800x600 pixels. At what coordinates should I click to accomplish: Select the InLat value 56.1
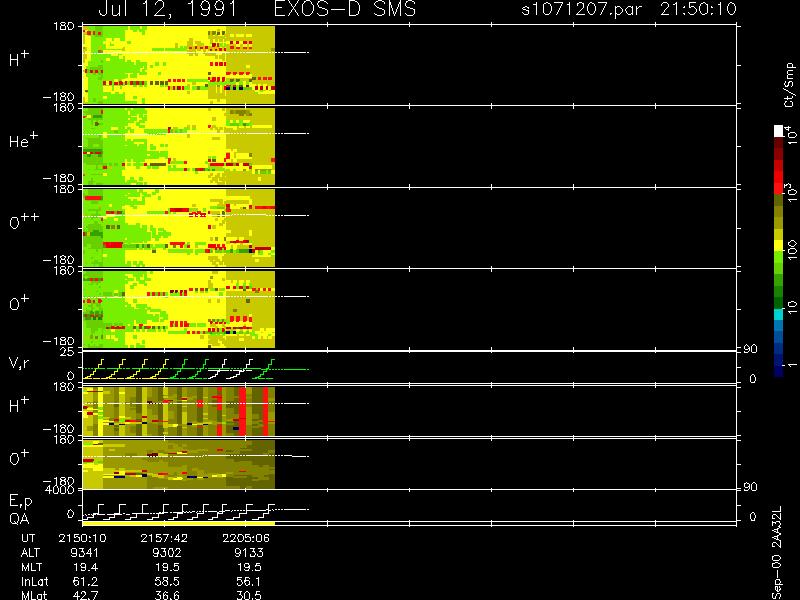pyautogui.click(x=249, y=581)
